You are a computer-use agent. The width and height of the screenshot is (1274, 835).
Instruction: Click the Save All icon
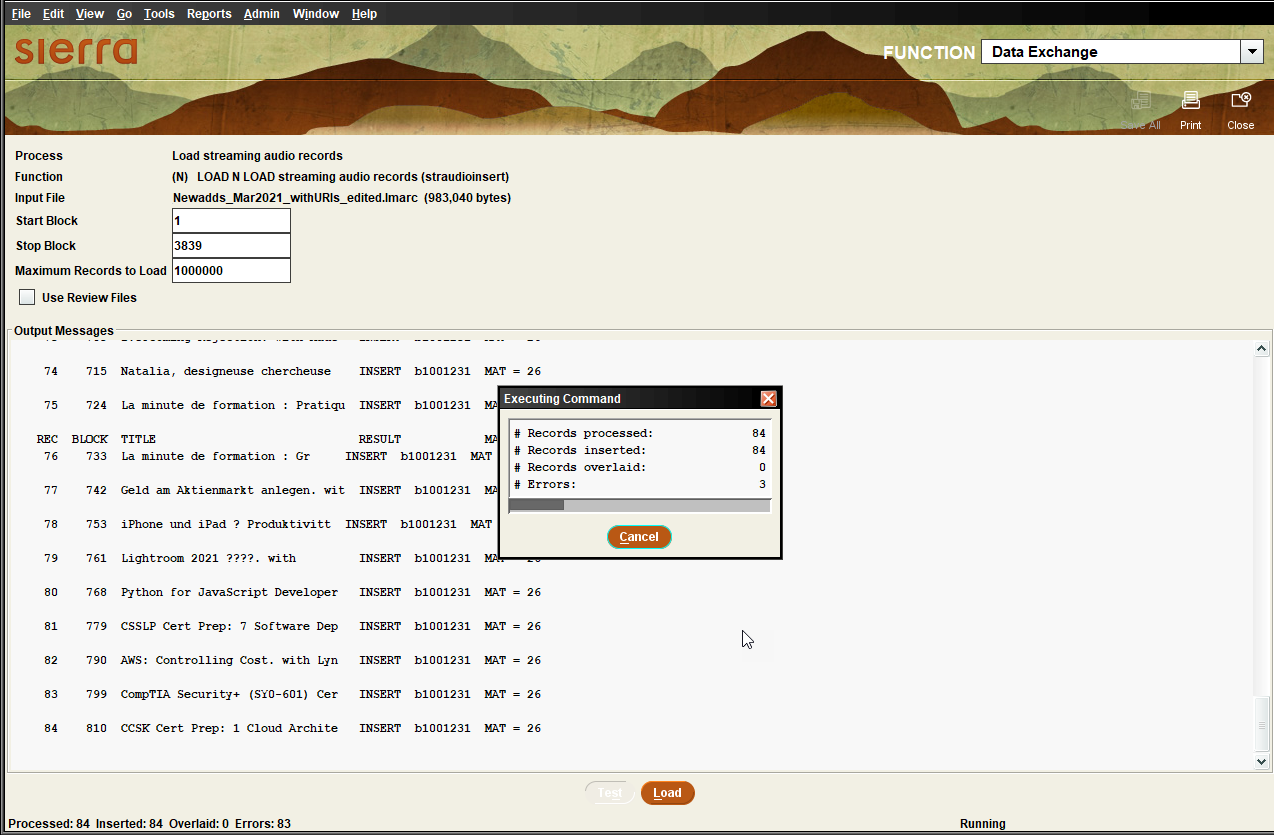point(1140,101)
